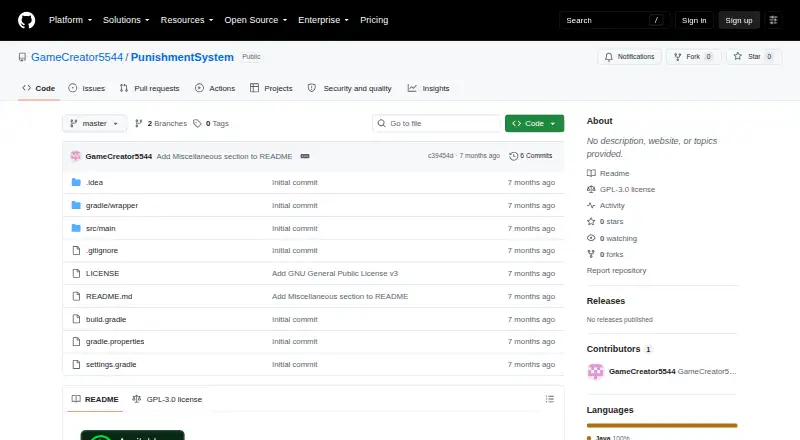
Task: Click the contributor avatar for GameCreator5544
Action: coord(595,372)
